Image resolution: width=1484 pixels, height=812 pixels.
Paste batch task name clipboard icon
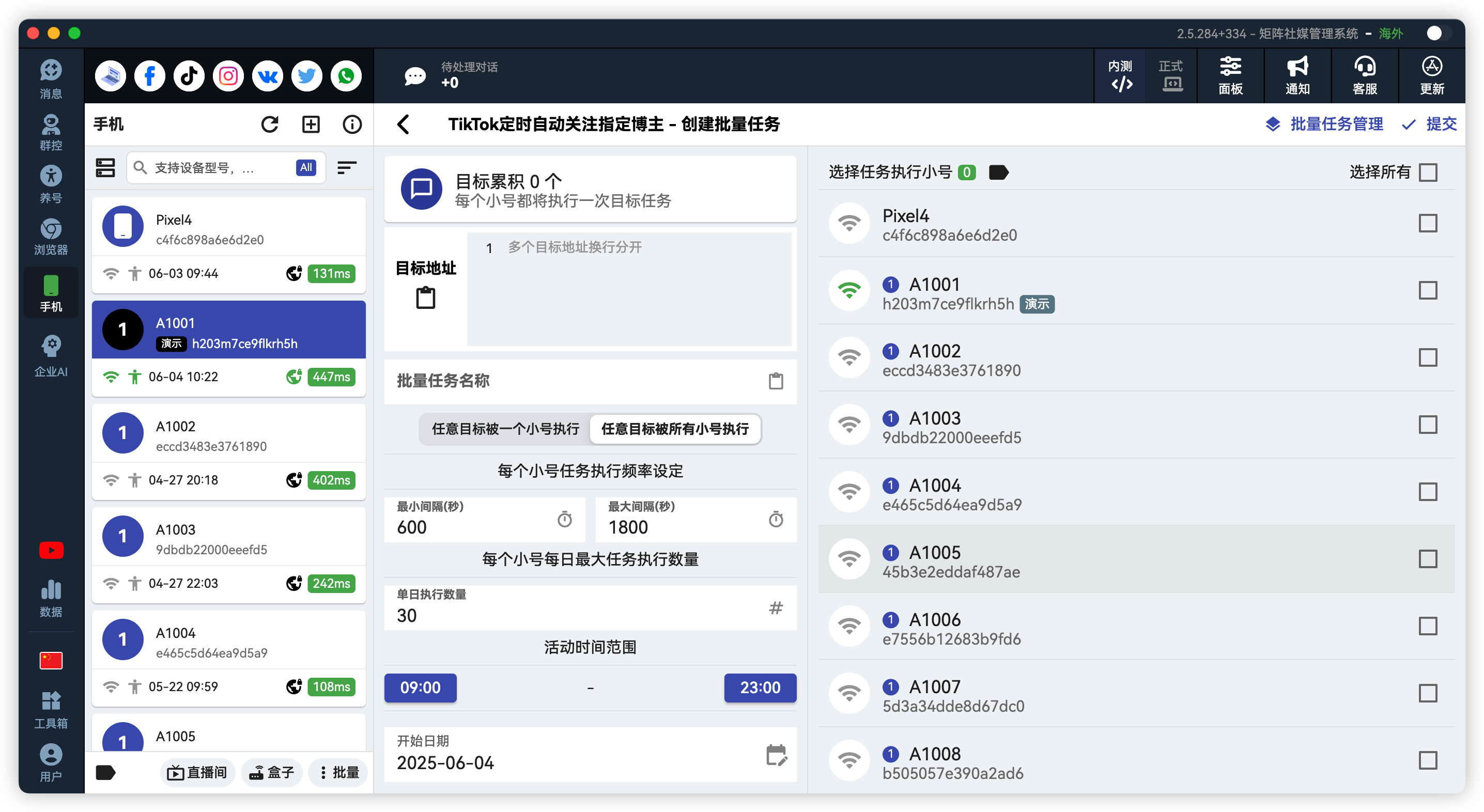(776, 381)
